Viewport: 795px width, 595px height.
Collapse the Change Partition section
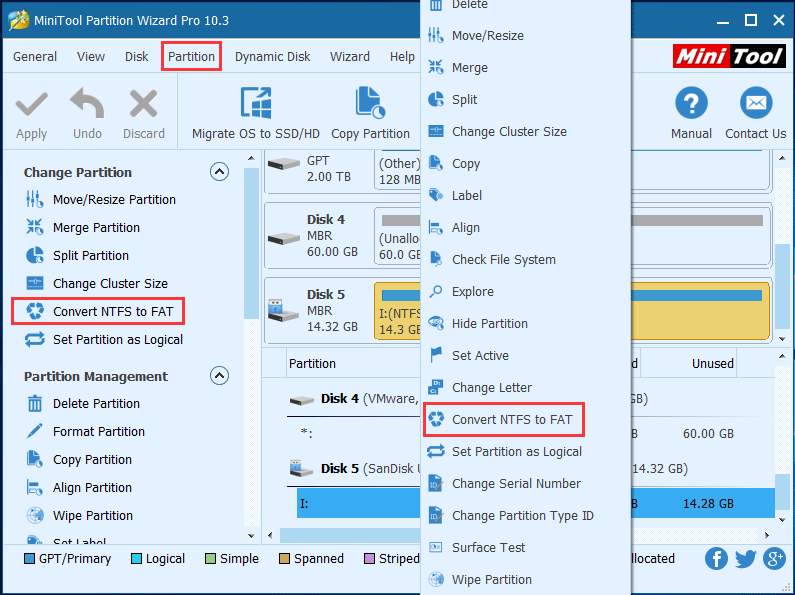tap(219, 172)
